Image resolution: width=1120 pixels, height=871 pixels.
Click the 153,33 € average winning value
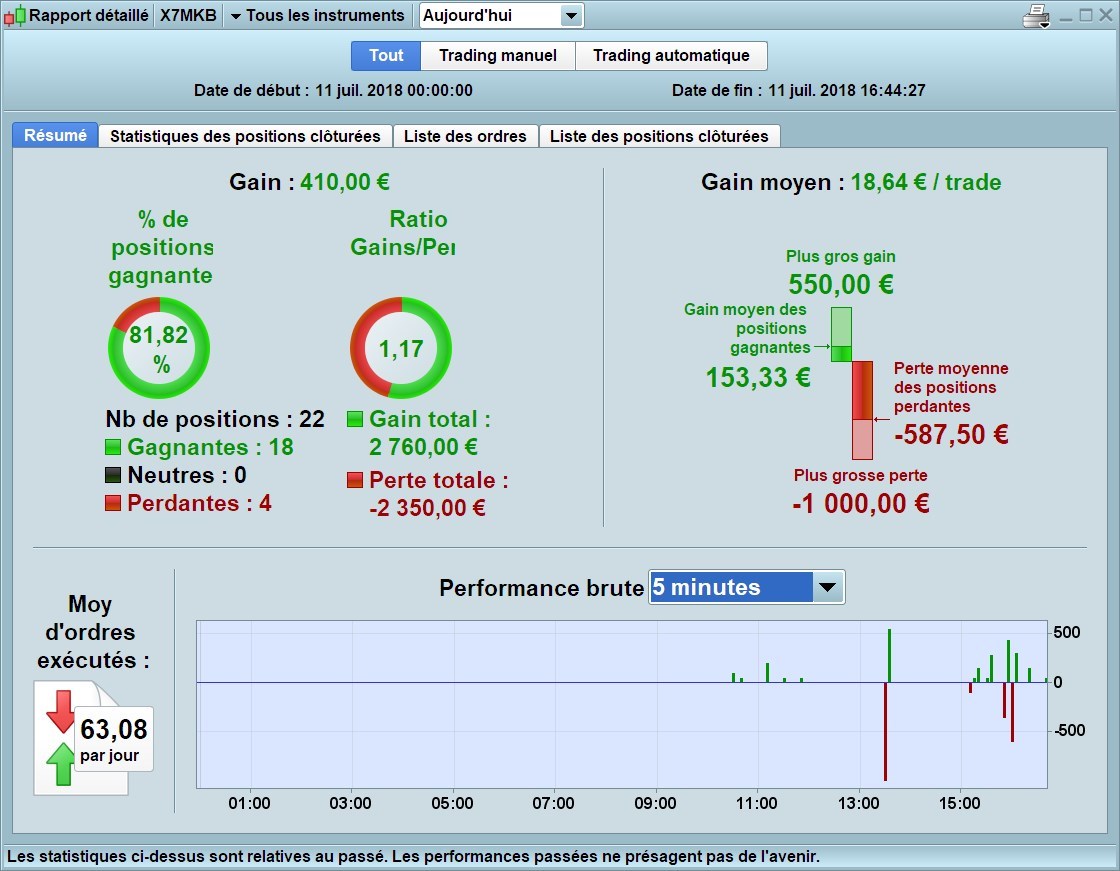(x=759, y=377)
